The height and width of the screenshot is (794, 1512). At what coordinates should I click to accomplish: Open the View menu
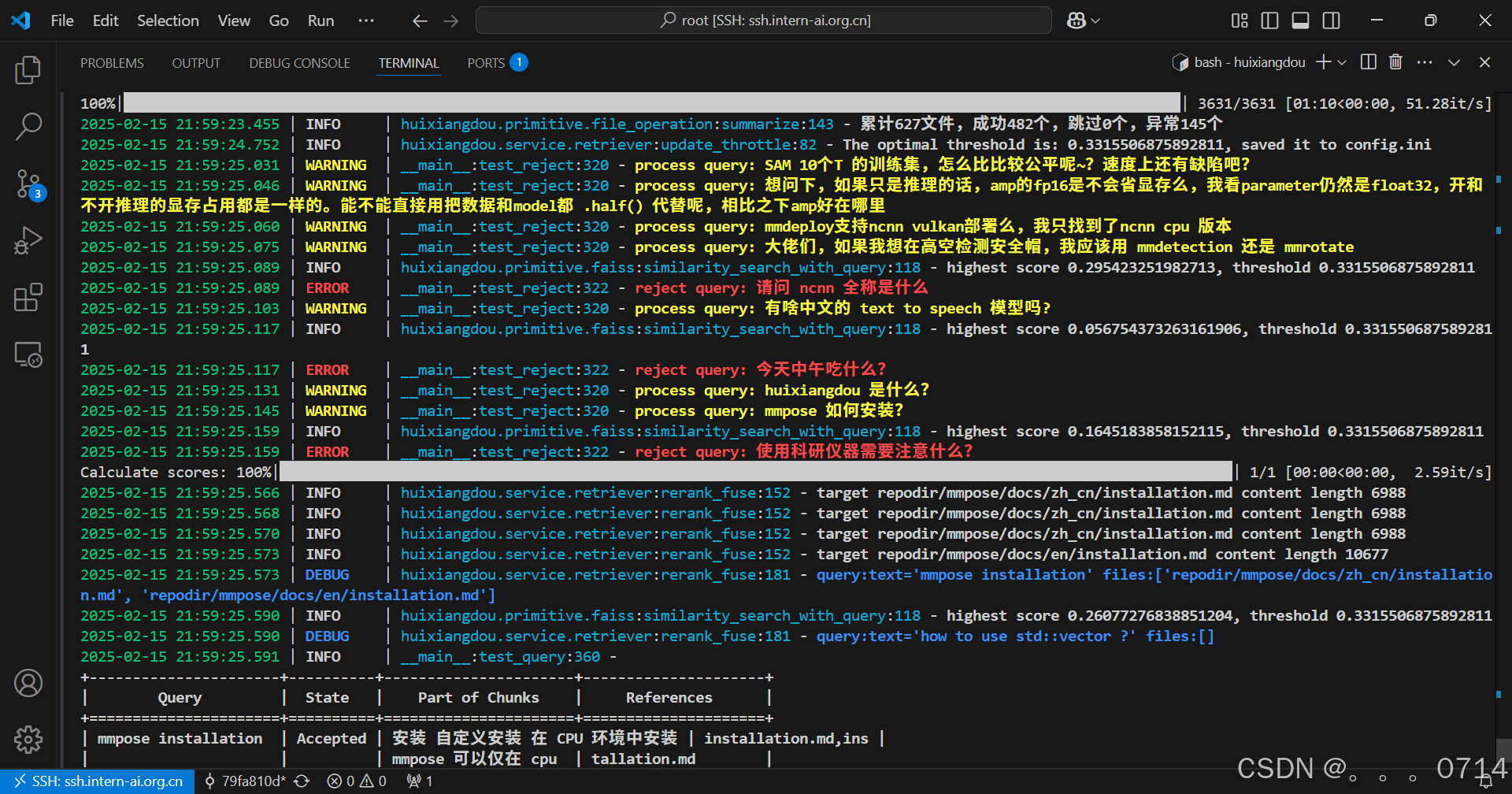coord(234,20)
